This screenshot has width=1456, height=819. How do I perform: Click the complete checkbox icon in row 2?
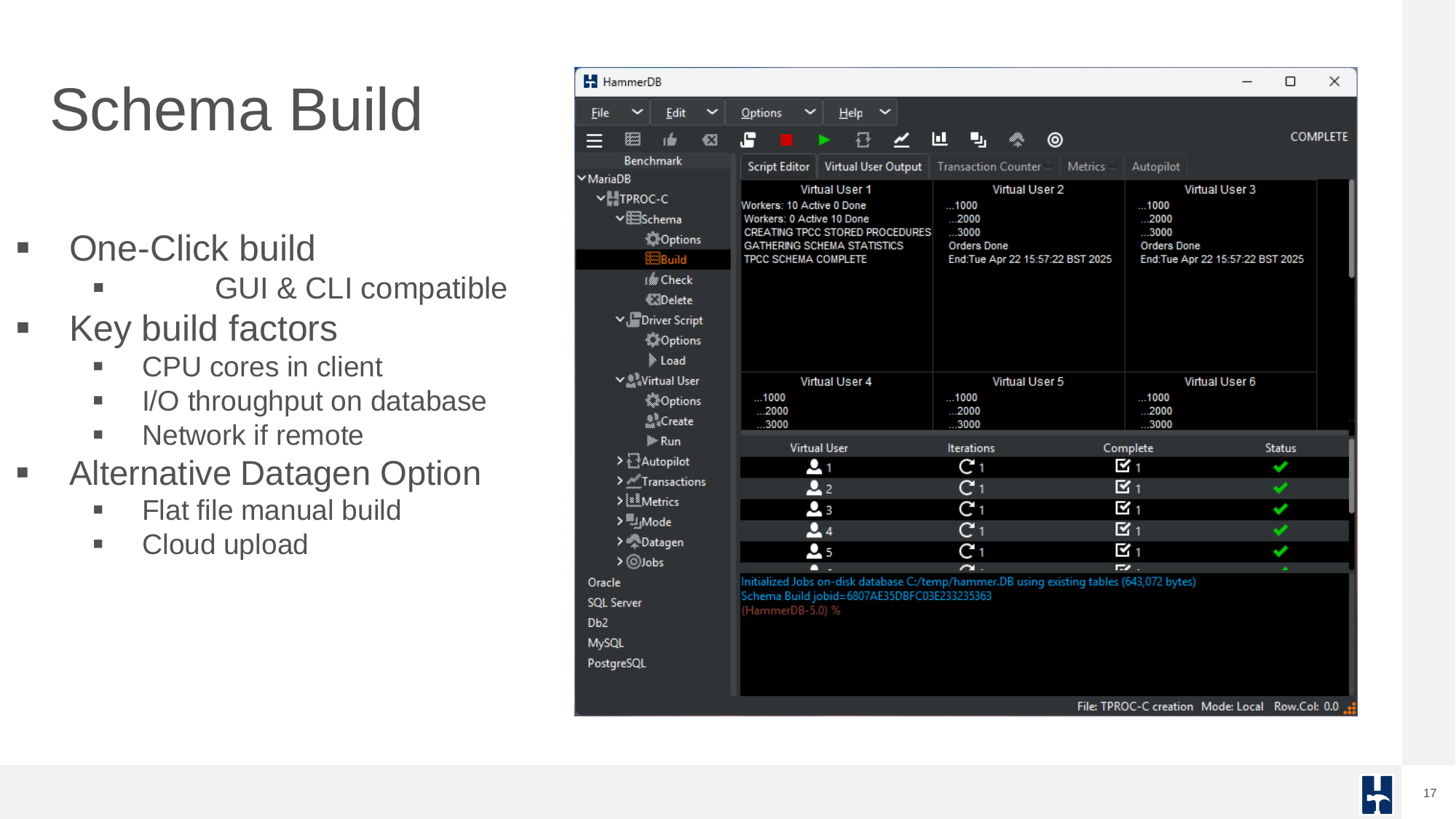pos(1123,487)
